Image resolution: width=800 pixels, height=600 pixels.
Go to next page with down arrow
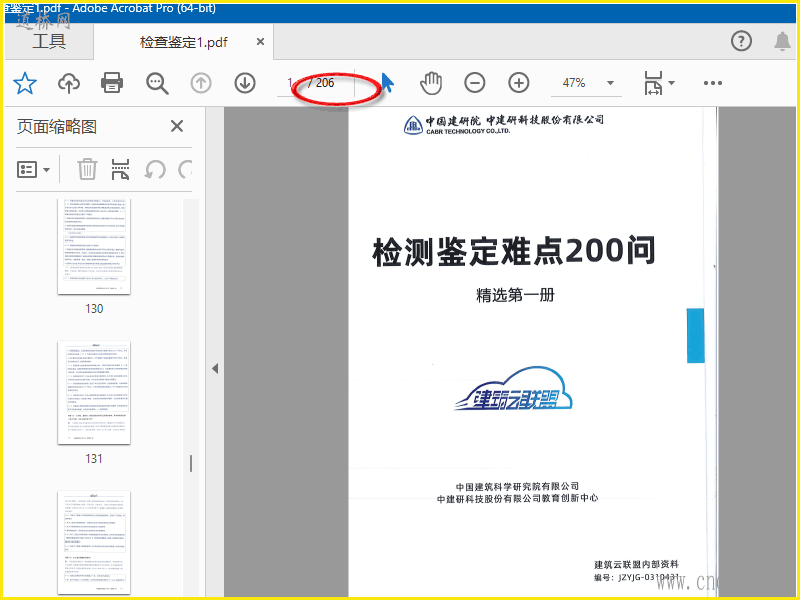(245, 83)
